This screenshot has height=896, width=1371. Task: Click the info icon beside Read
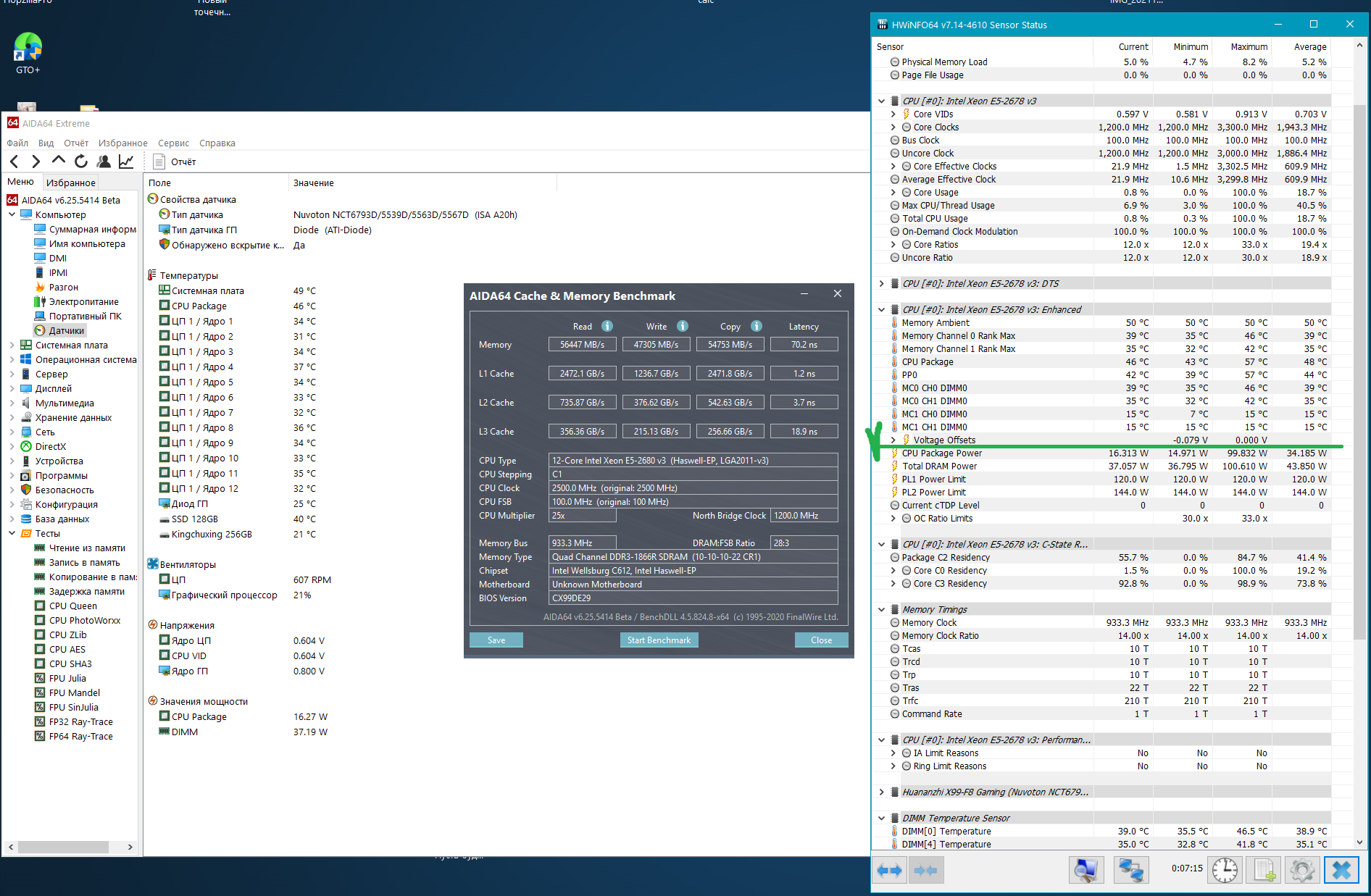click(607, 326)
